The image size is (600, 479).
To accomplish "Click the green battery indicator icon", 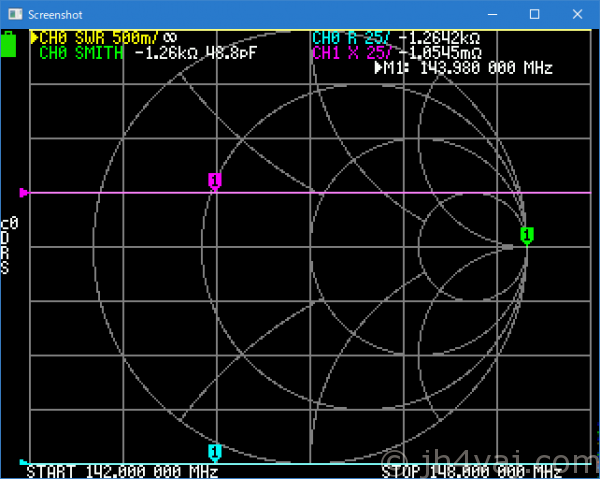I will (8, 44).
